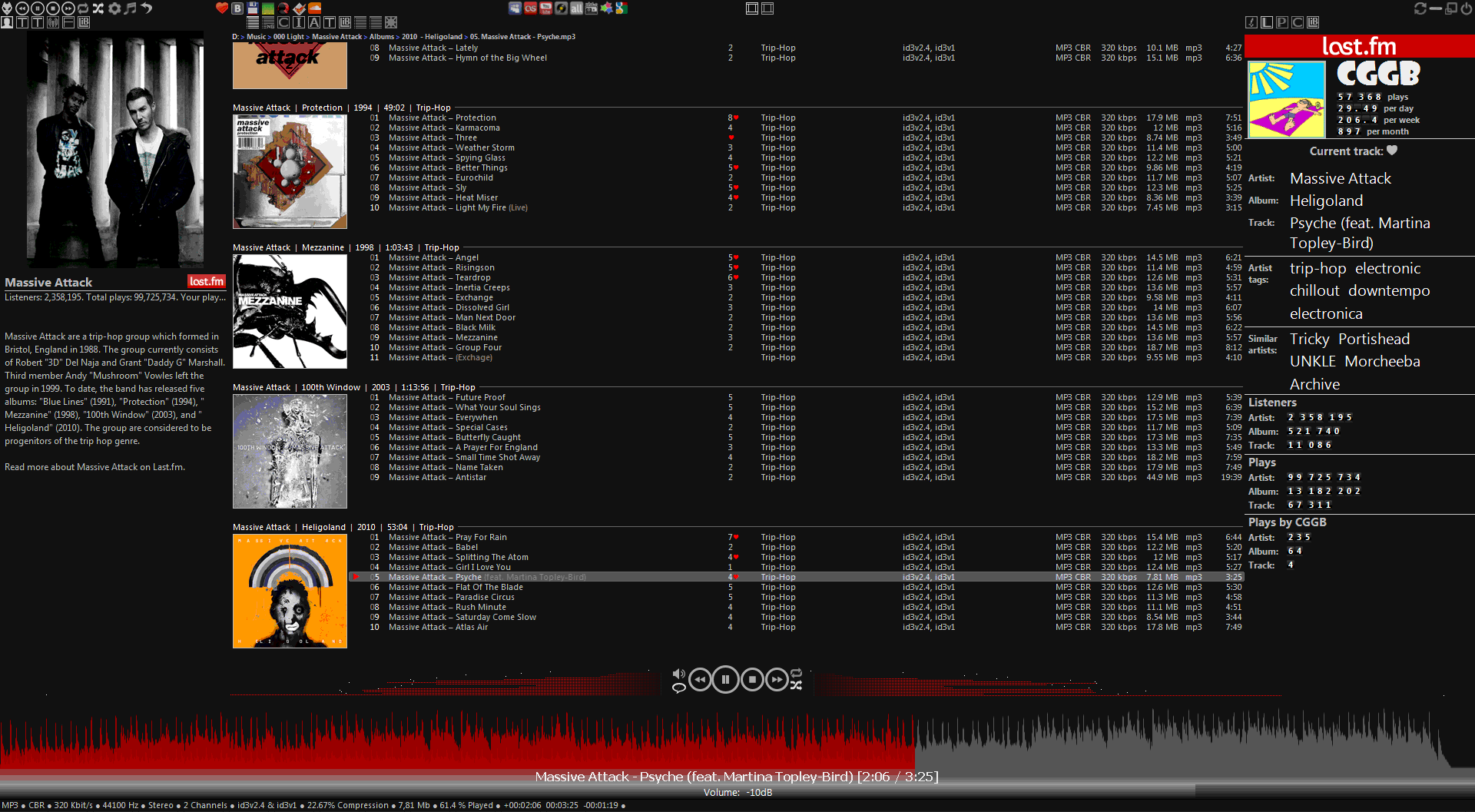
Task: Click the orange checkmark icon in top toolbar
Action: point(299,8)
